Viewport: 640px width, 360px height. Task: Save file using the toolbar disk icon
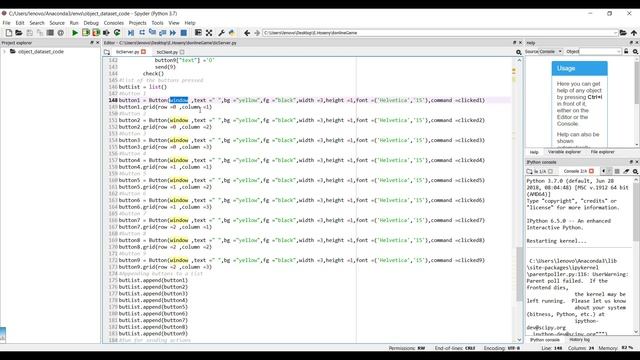(29, 33)
